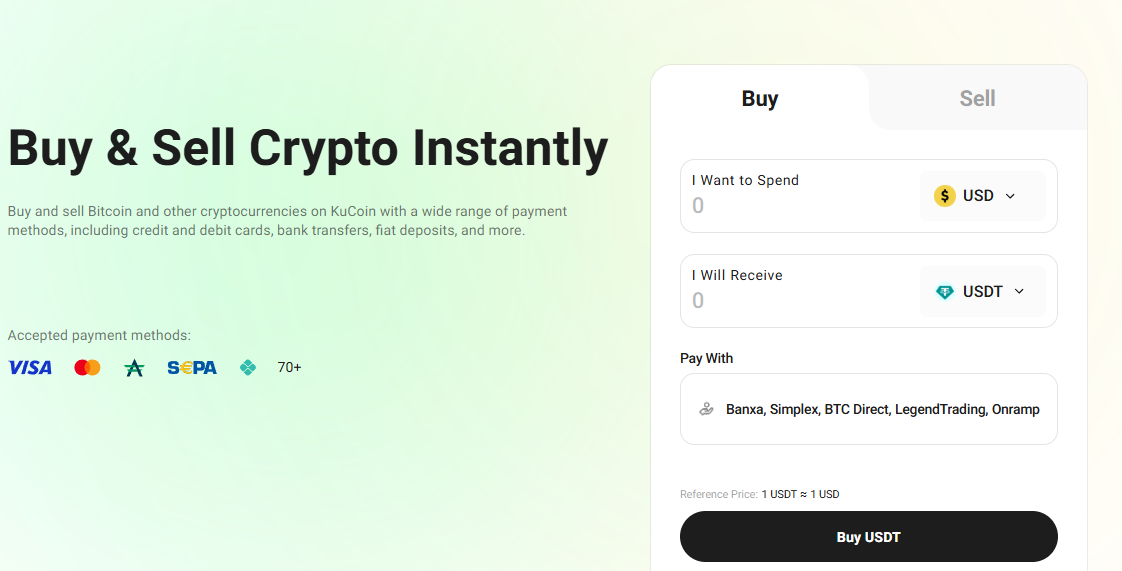Click the SEPA payment logo
Viewport: 1122px width, 571px height.
click(192, 368)
